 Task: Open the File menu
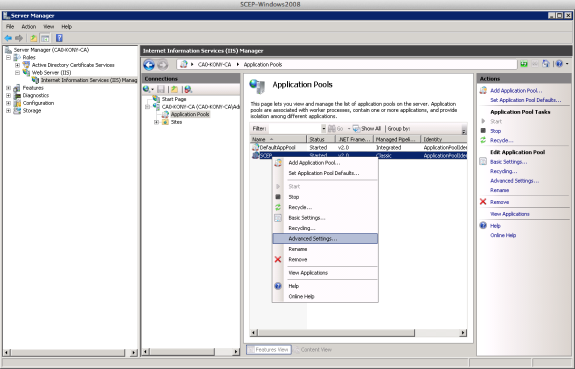10,26
